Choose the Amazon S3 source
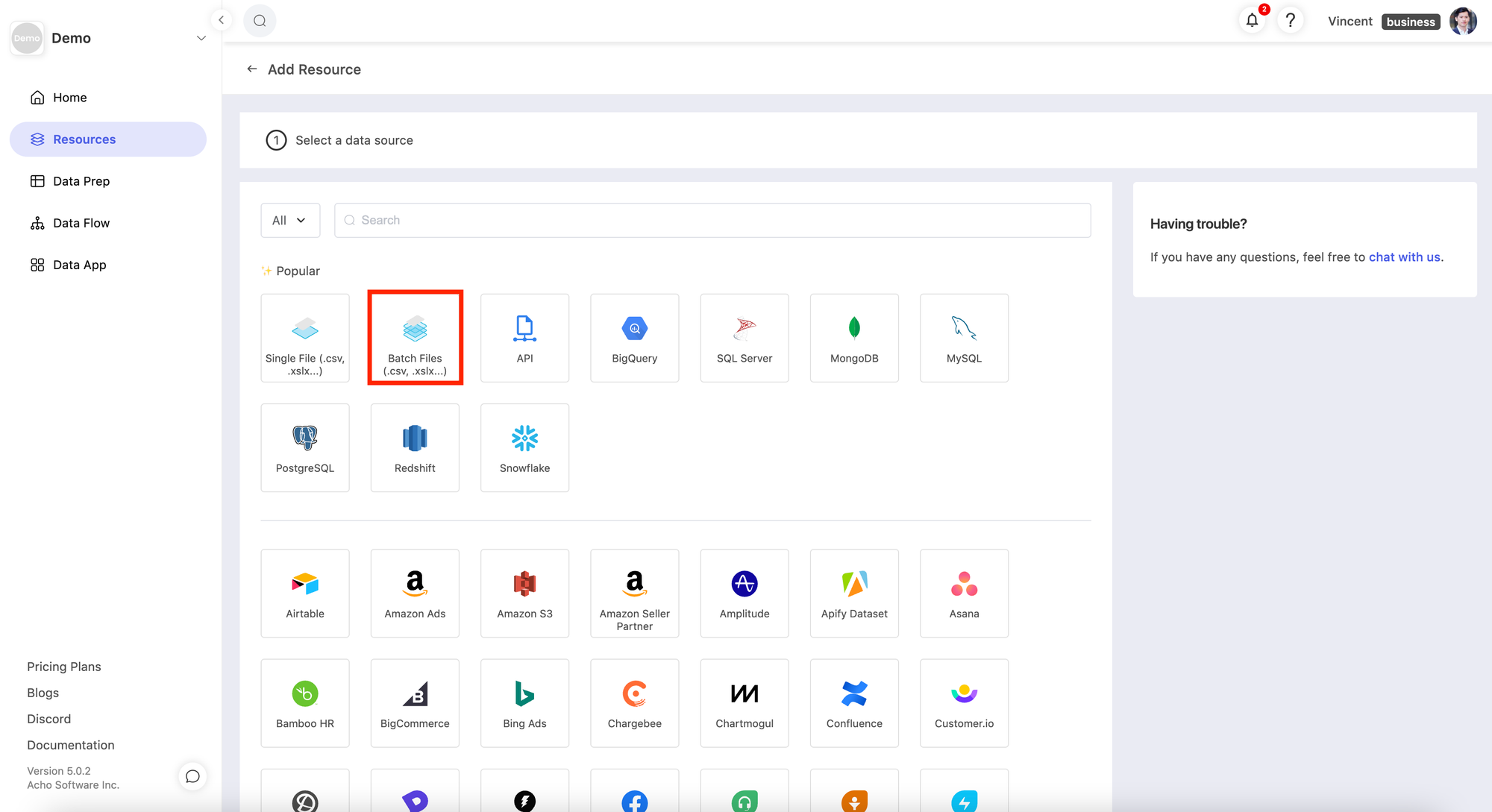 tap(524, 594)
